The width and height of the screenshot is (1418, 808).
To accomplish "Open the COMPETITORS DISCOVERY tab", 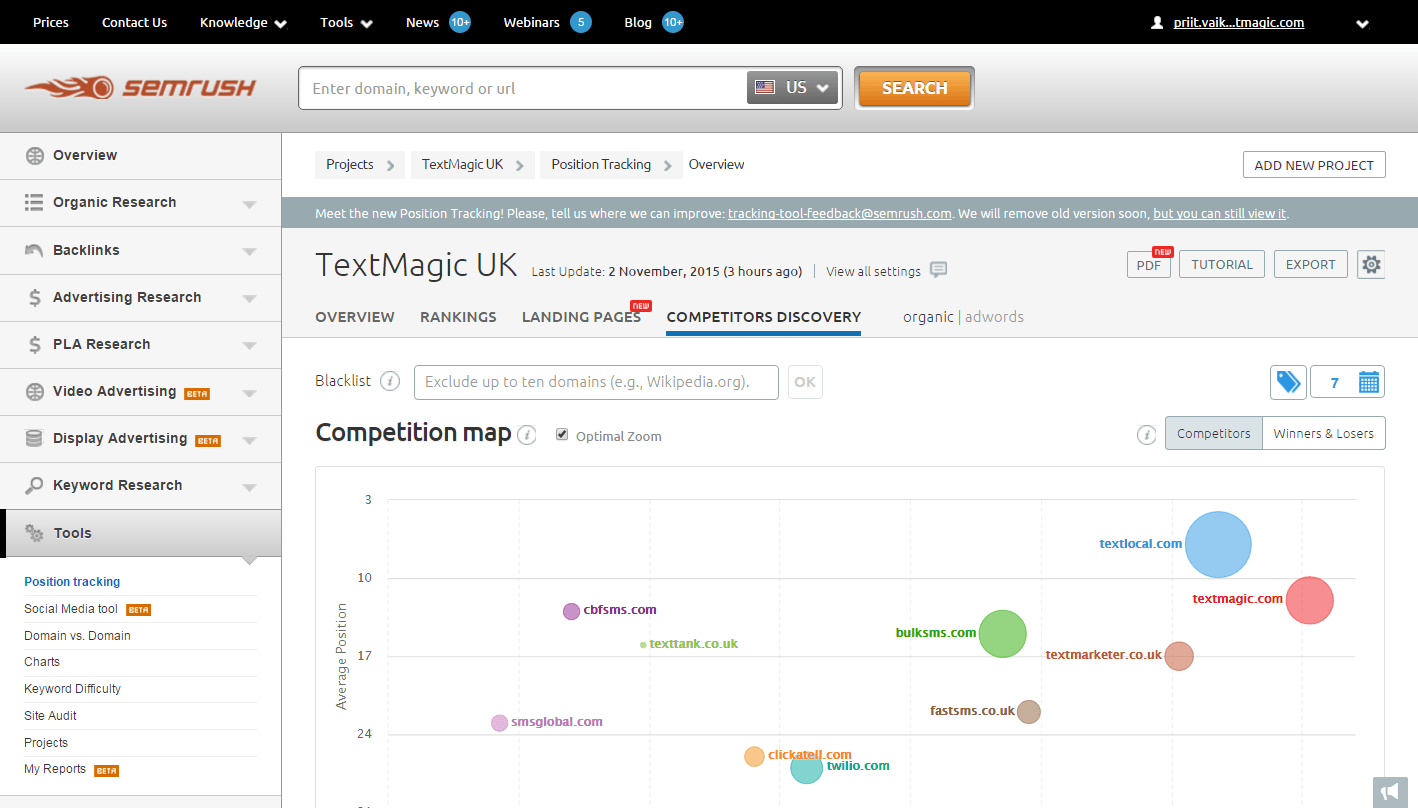I will (764, 317).
